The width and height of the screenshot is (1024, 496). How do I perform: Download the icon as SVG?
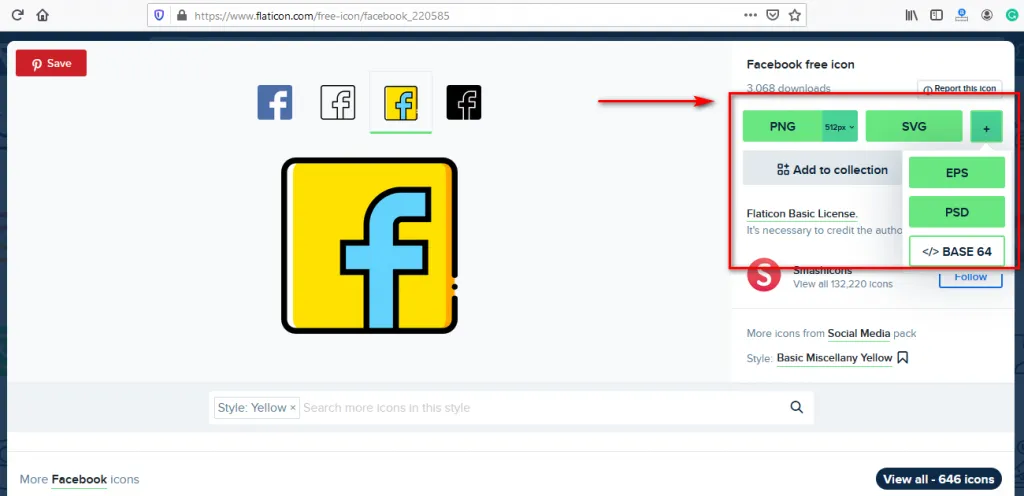[x=914, y=126]
